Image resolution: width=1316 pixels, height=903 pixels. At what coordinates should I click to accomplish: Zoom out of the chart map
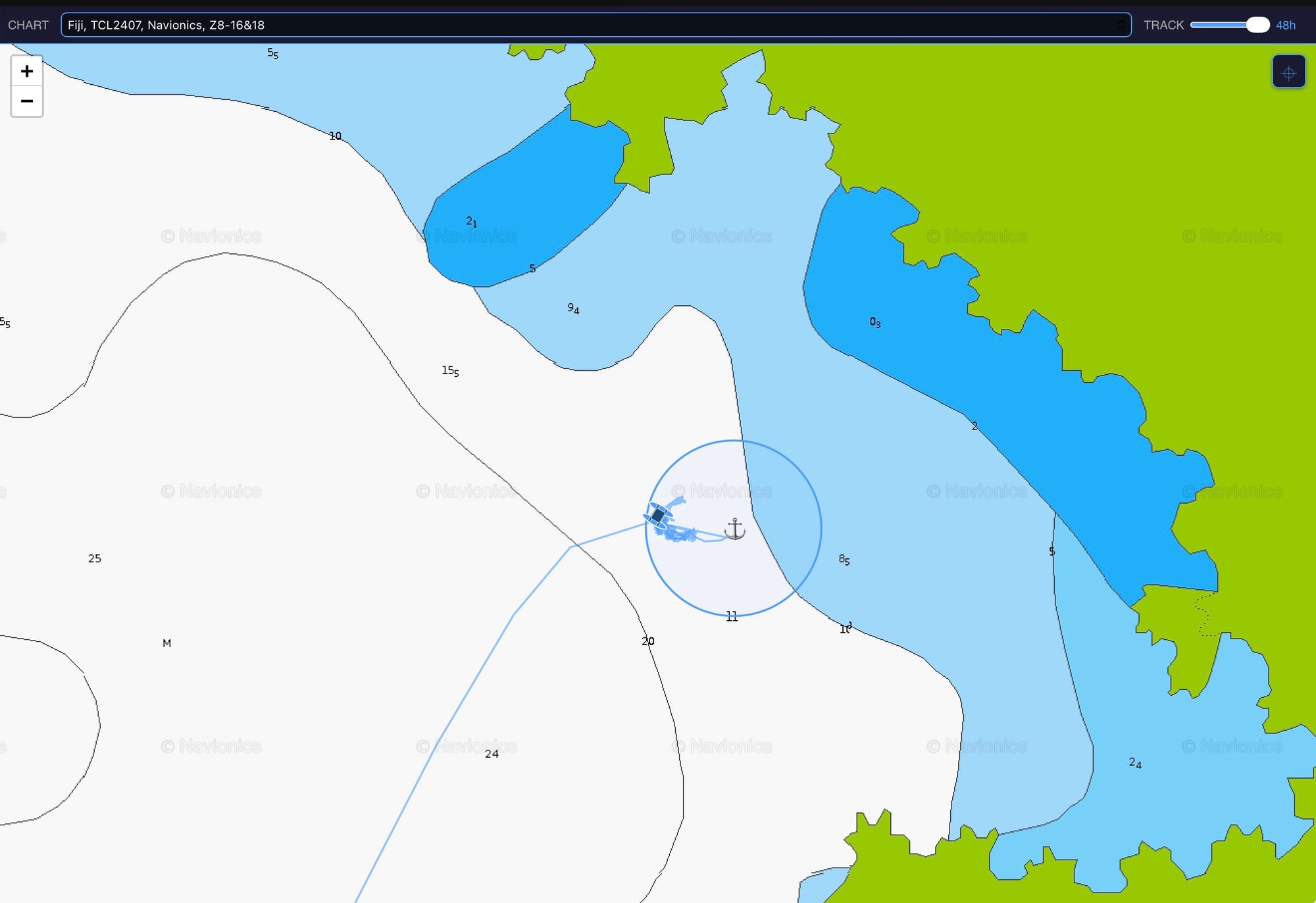pos(27,101)
